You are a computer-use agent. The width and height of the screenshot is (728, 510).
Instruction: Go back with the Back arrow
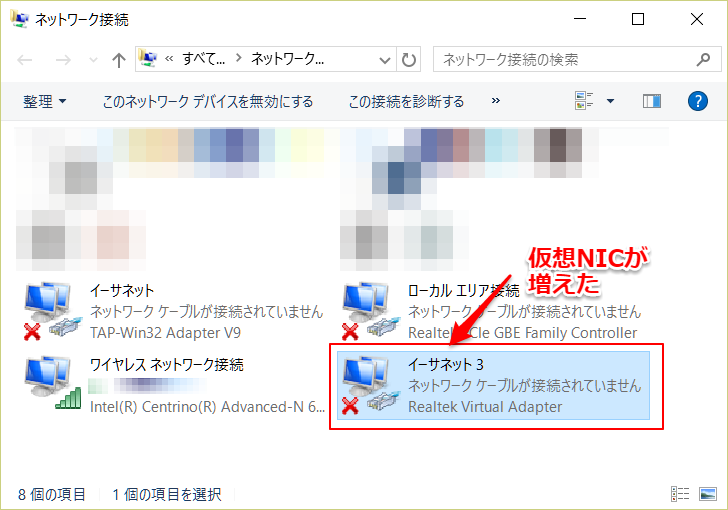click(25, 60)
